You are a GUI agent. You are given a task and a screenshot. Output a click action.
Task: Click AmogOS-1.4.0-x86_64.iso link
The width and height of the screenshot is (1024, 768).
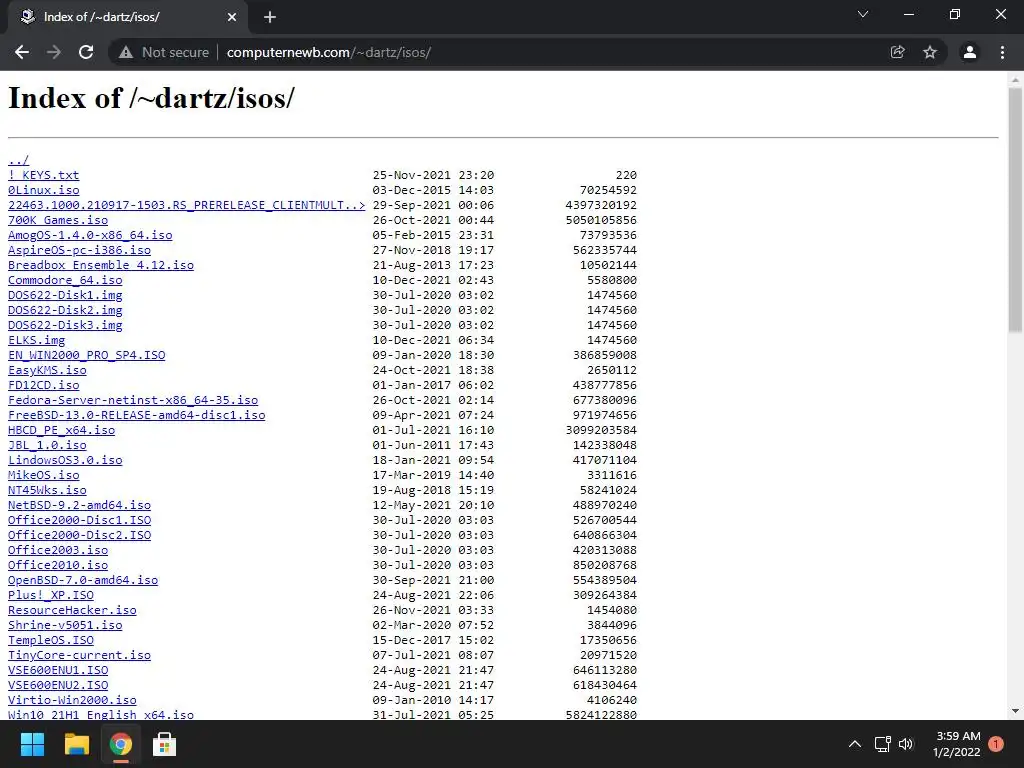point(90,235)
